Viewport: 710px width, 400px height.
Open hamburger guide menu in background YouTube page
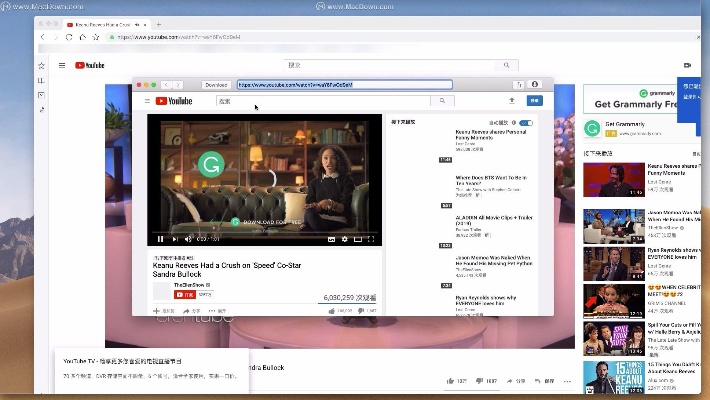[x=62, y=65]
